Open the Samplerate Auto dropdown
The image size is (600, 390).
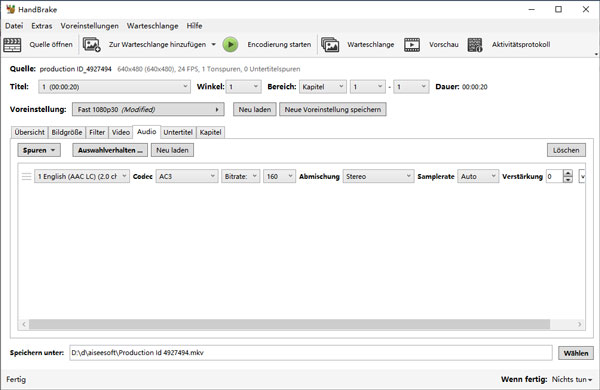coord(478,176)
